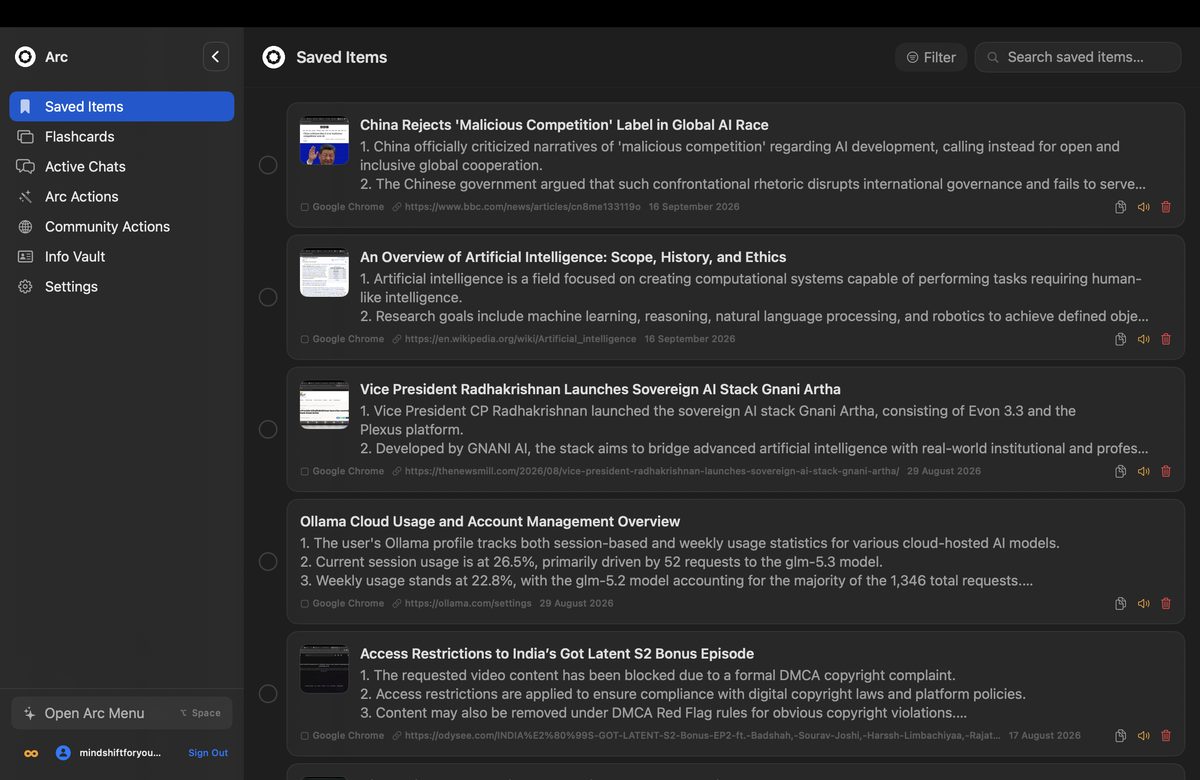Open 'Ollama Cloud Usage and Account Management' title

pos(490,521)
